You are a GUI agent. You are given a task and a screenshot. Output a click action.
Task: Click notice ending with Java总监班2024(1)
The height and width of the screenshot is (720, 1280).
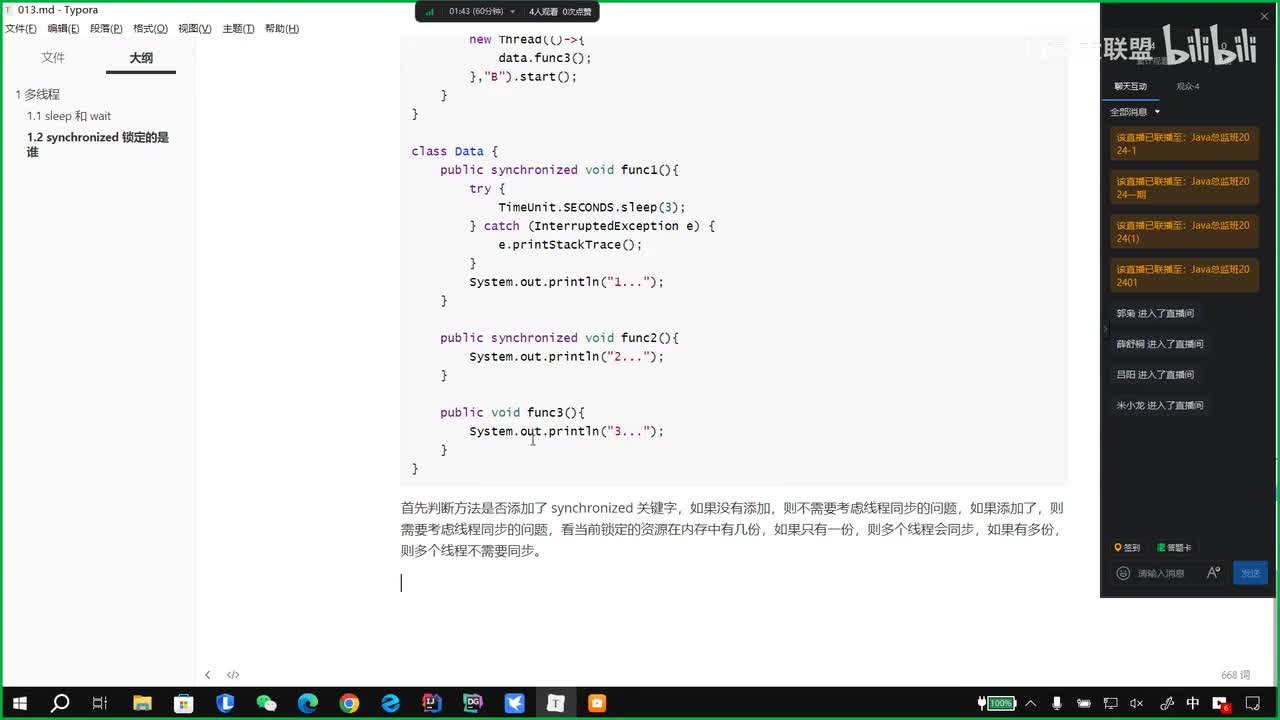[x=1183, y=232]
